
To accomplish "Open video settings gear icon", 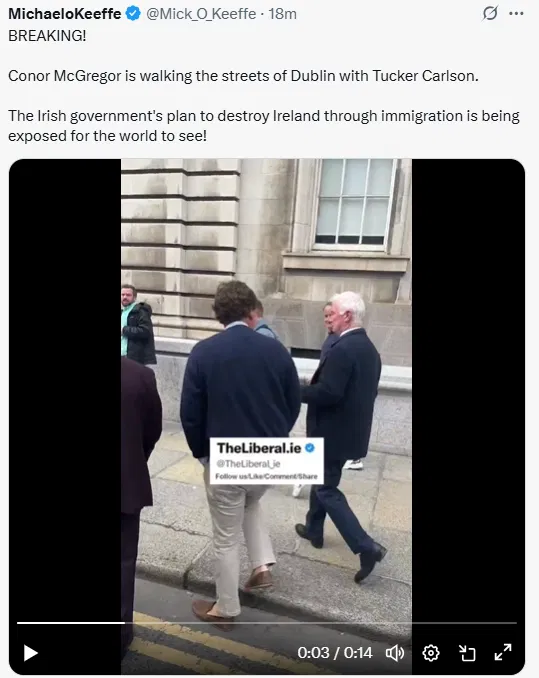I will 431,653.
